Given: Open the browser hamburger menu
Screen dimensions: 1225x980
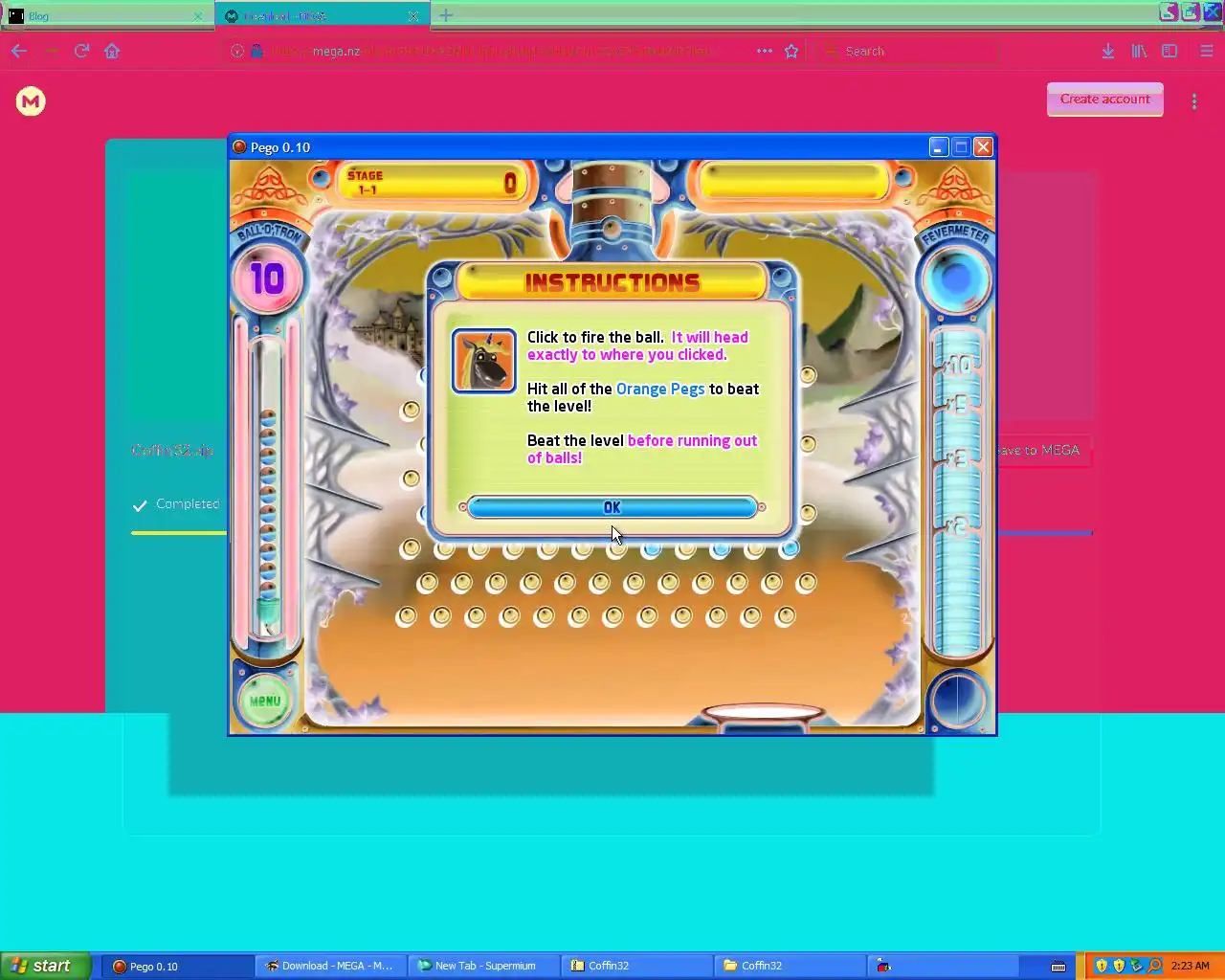Looking at the screenshot, I should (x=1206, y=51).
